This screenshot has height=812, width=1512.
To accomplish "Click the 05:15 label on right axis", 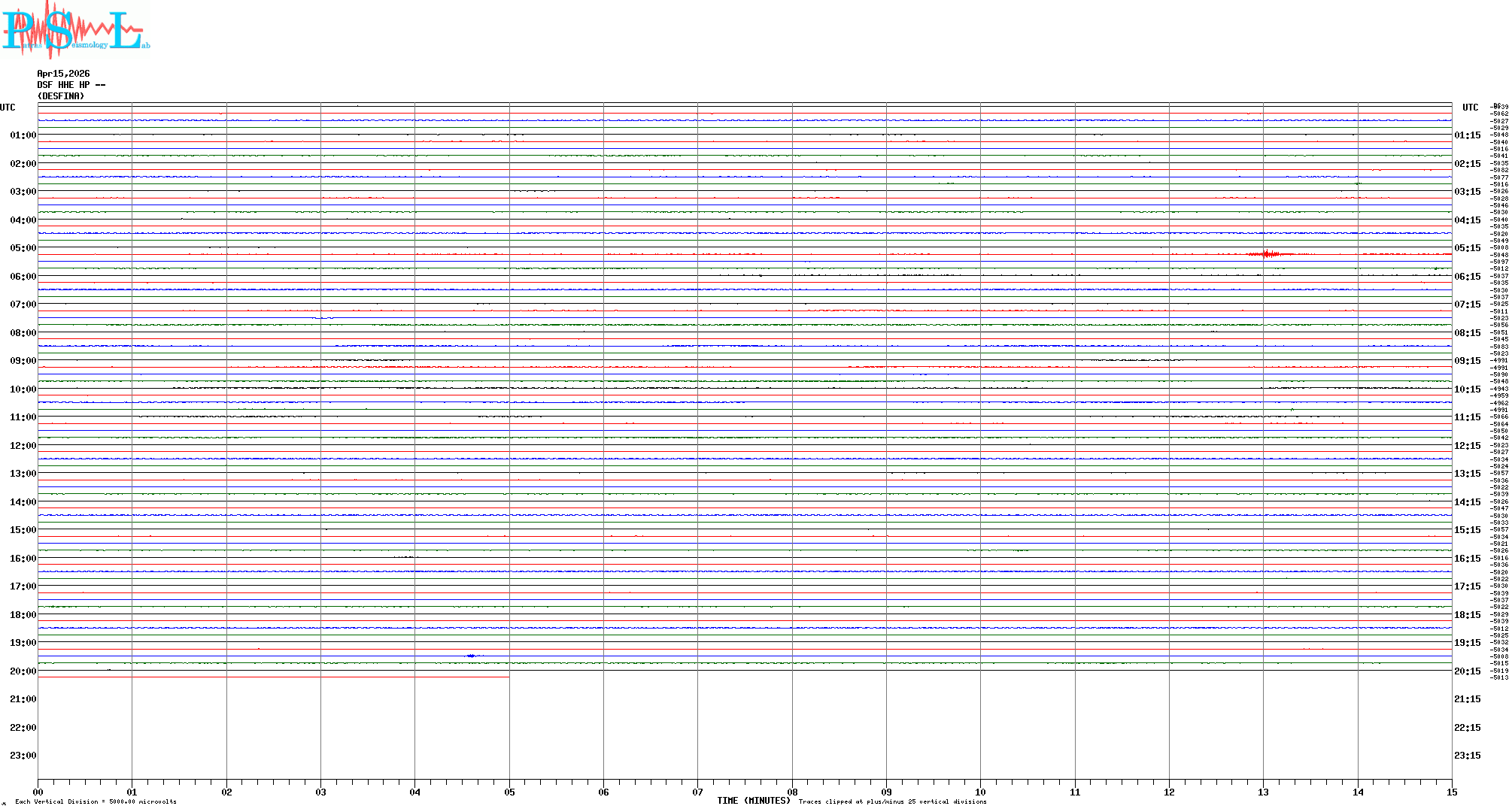I will click(1467, 248).
